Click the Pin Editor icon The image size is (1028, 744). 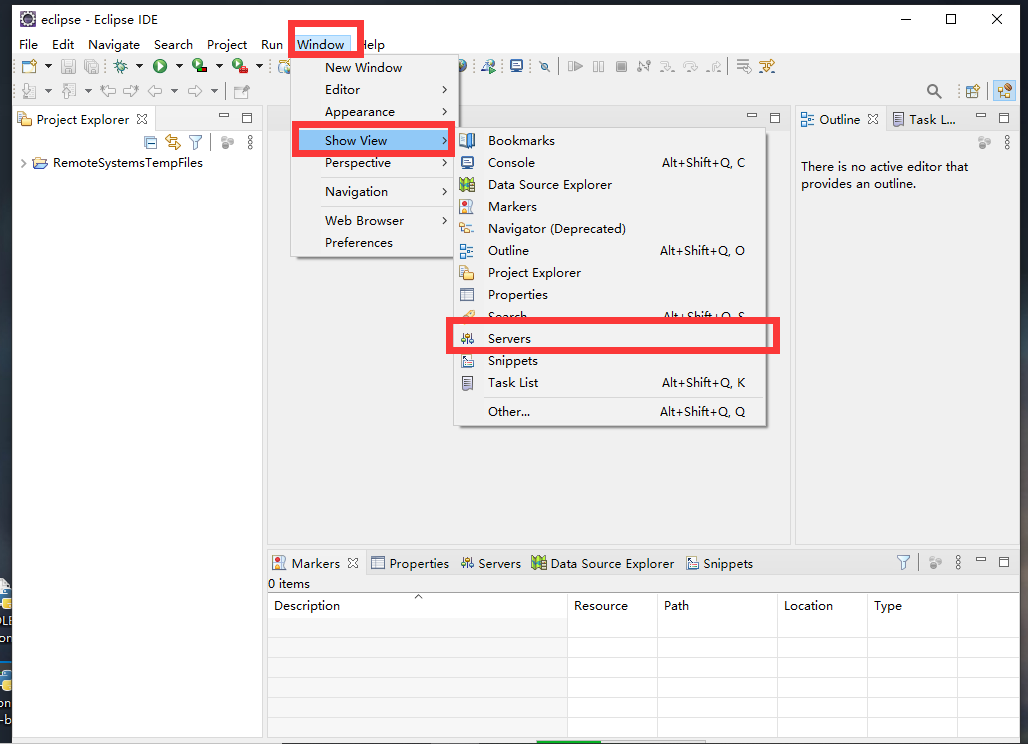(241, 91)
